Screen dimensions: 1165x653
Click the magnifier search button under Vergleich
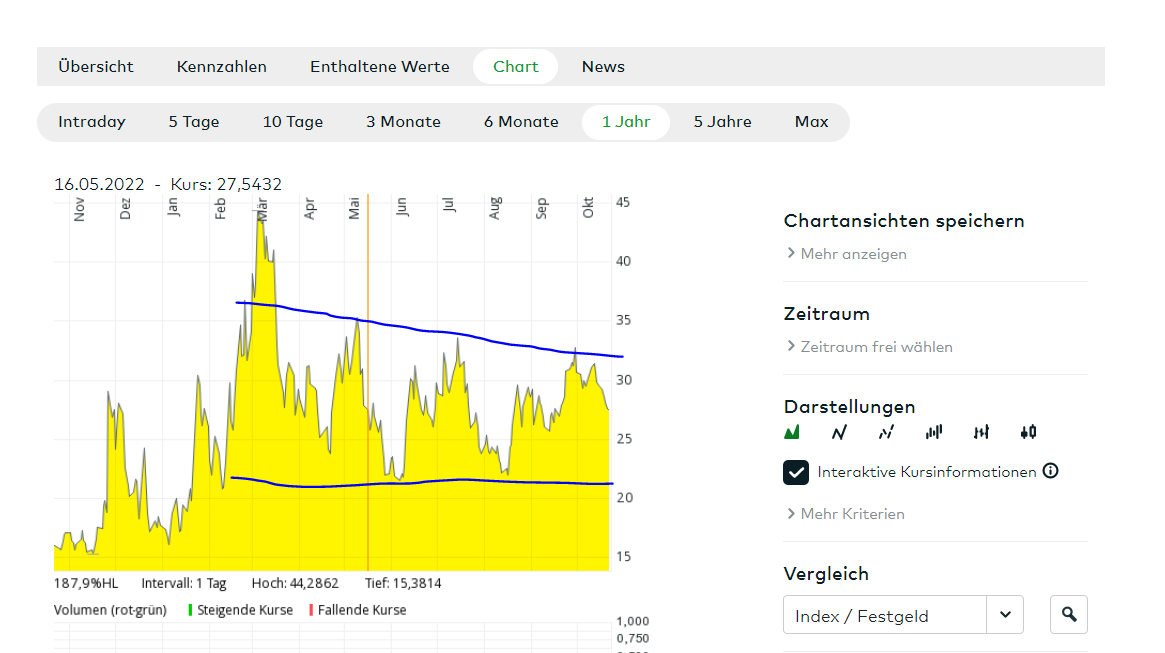click(x=1069, y=615)
